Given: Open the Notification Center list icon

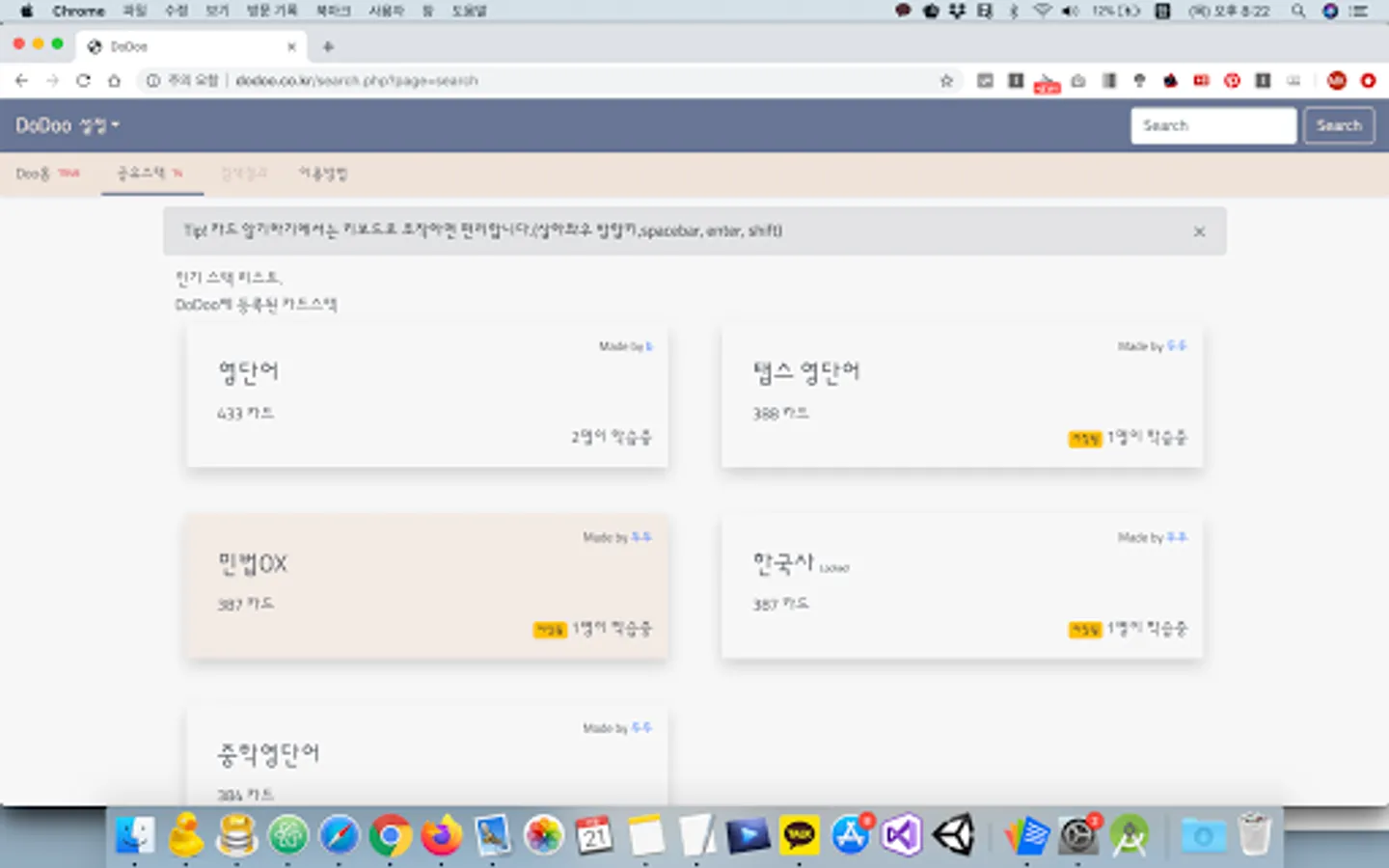Looking at the screenshot, I should tap(1360, 11).
